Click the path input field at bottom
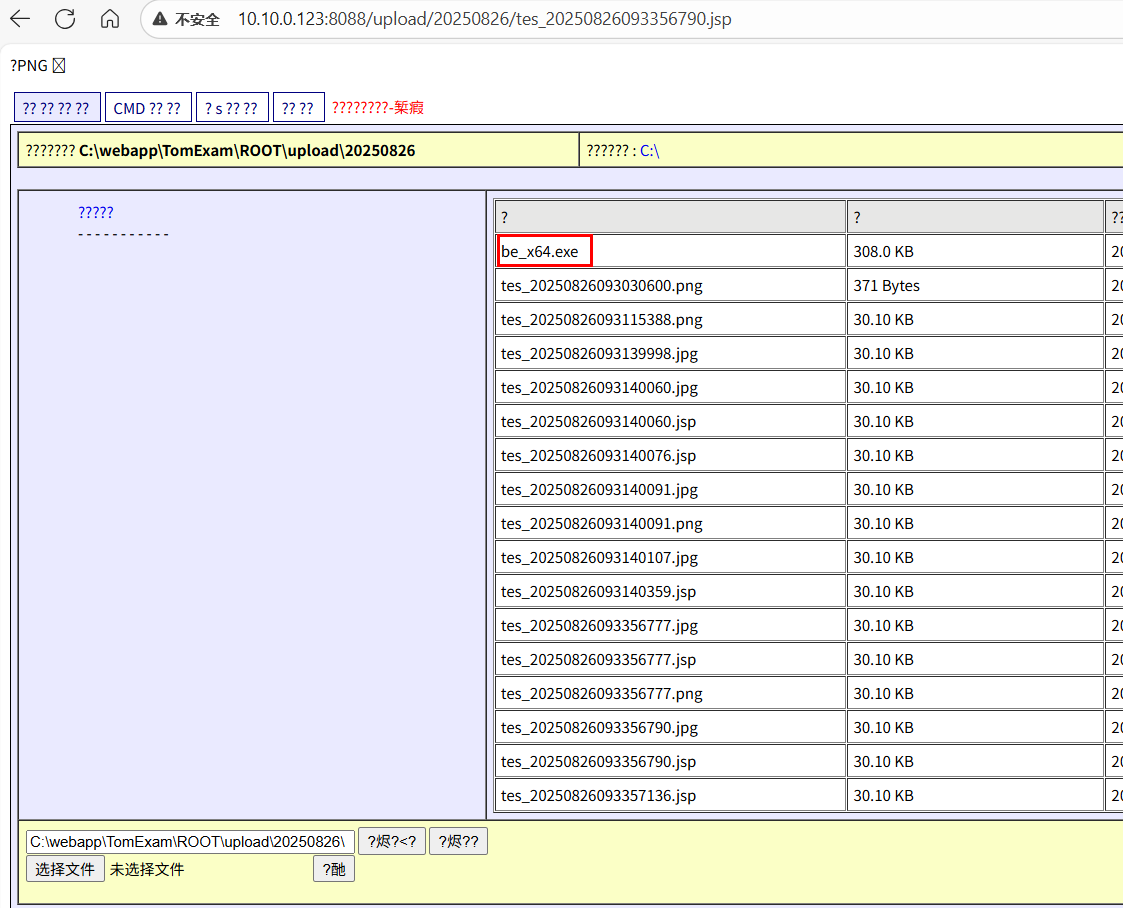The height and width of the screenshot is (908, 1123). pyautogui.click(x=190, y=842)
